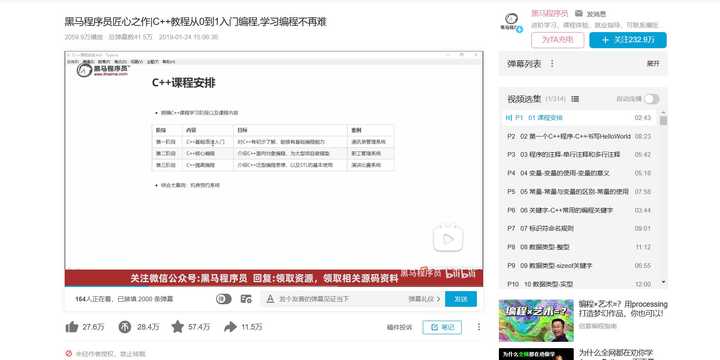Image resolution: width=720 pixels, height=360 pixels.
Task: Click the video title heading text
Action: (x=195, y=22)
